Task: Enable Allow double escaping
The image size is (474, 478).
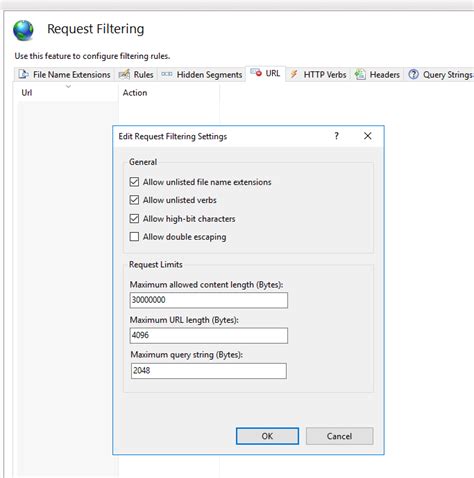Action: (x=134, y=237)
